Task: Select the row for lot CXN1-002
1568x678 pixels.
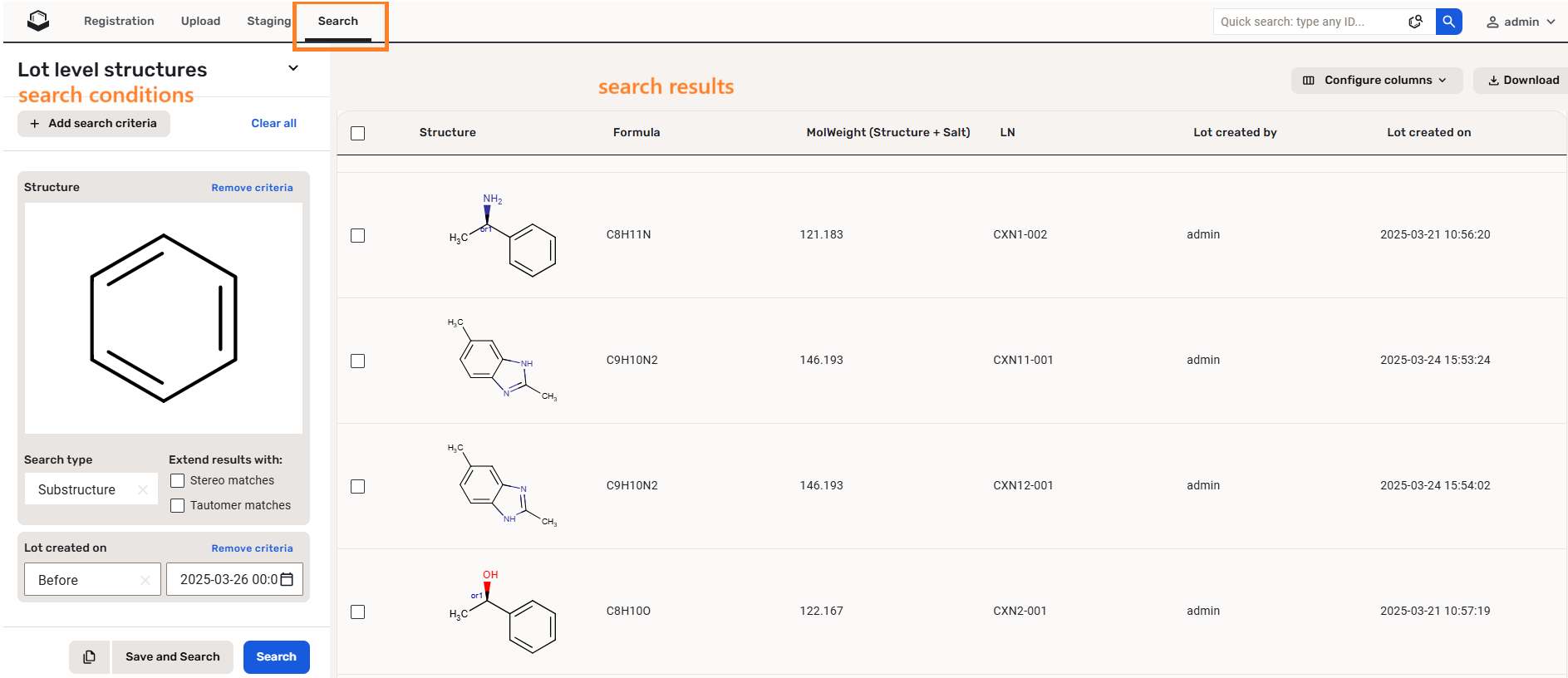Action: pyautogui.click(x=358, y=236)
